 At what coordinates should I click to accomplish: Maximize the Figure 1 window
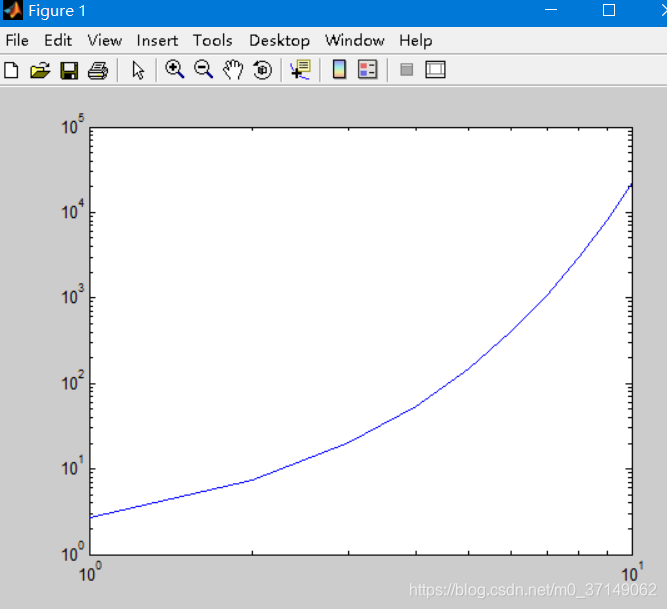(x=609, y=10)
